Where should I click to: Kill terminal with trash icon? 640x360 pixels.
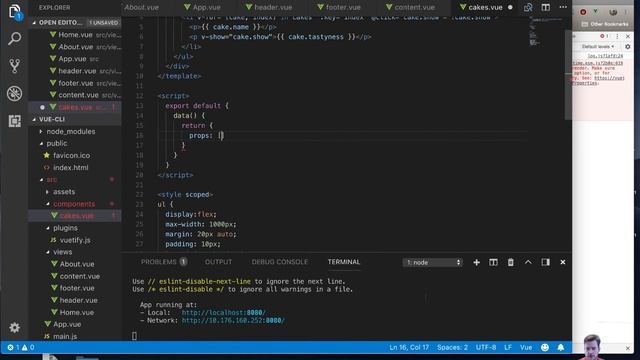click(x=511, y=262)
